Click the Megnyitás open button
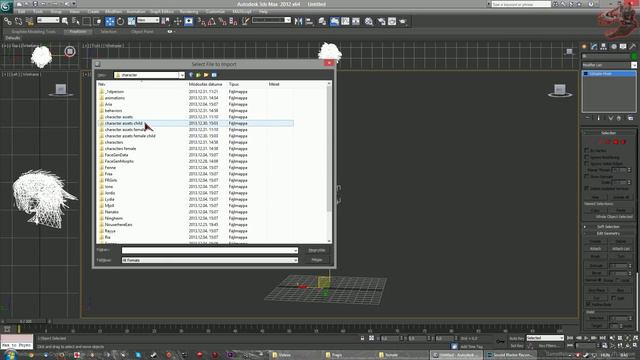This screenshot has height=360, width=640. (x=317, y=250)
